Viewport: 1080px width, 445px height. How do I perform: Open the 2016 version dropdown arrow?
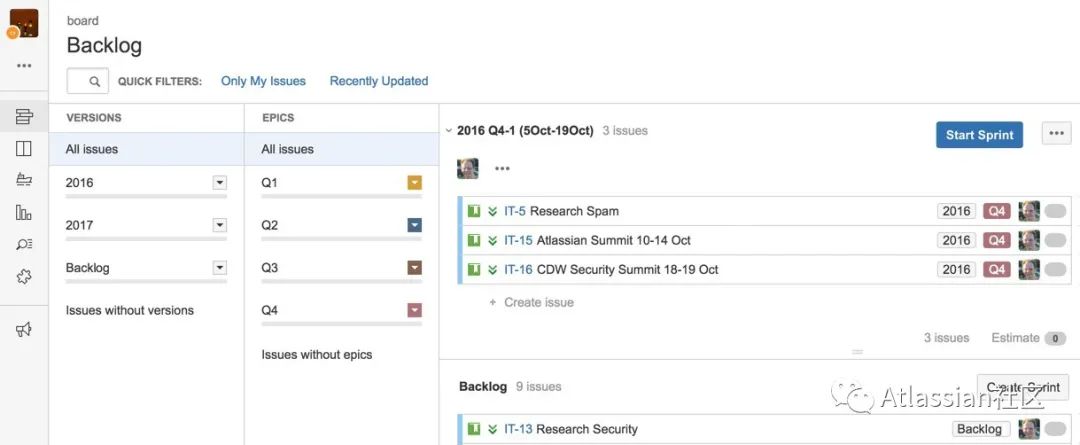[220, 183]
